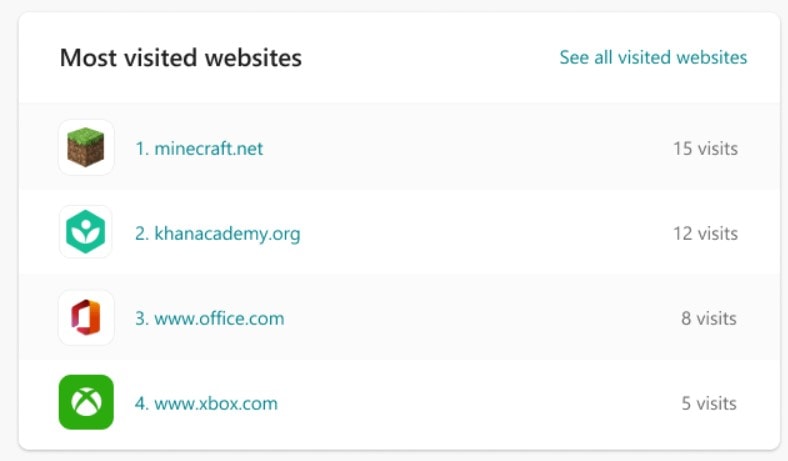Click the Khan Academy green hexagon icon

coord(86,232)
